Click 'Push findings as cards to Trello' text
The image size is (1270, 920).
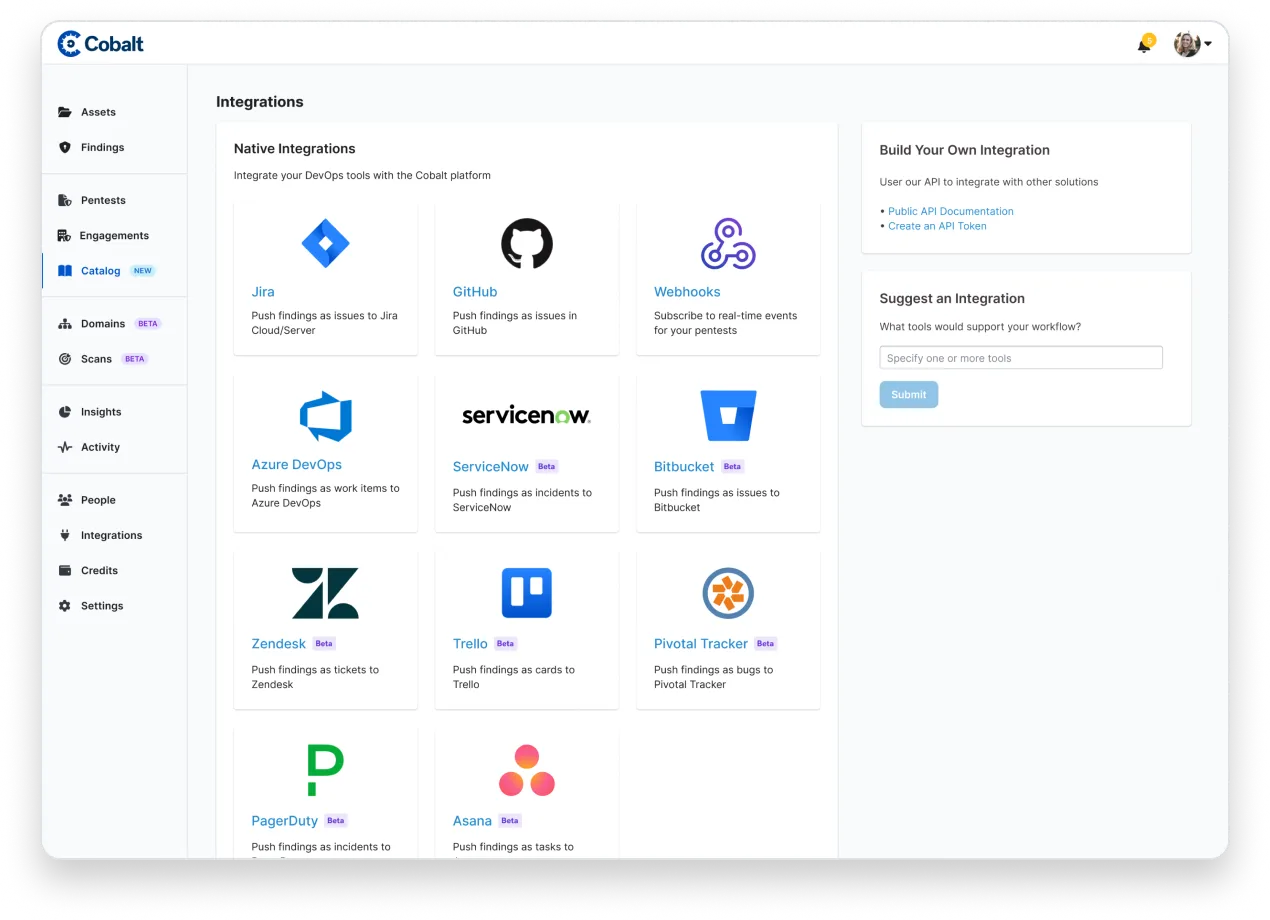coord(514,677)
